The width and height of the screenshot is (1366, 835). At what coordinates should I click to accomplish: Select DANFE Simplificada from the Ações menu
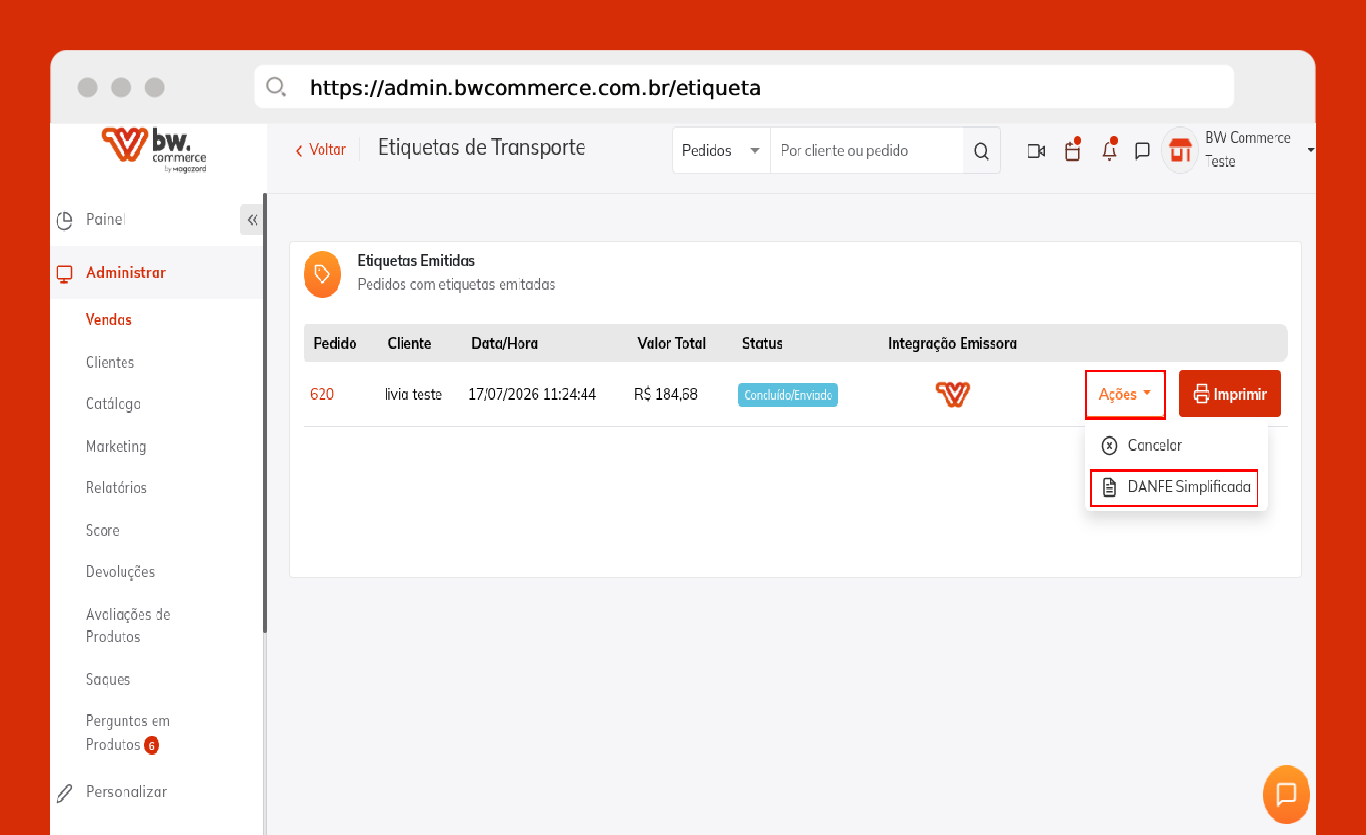[1174, 488]
